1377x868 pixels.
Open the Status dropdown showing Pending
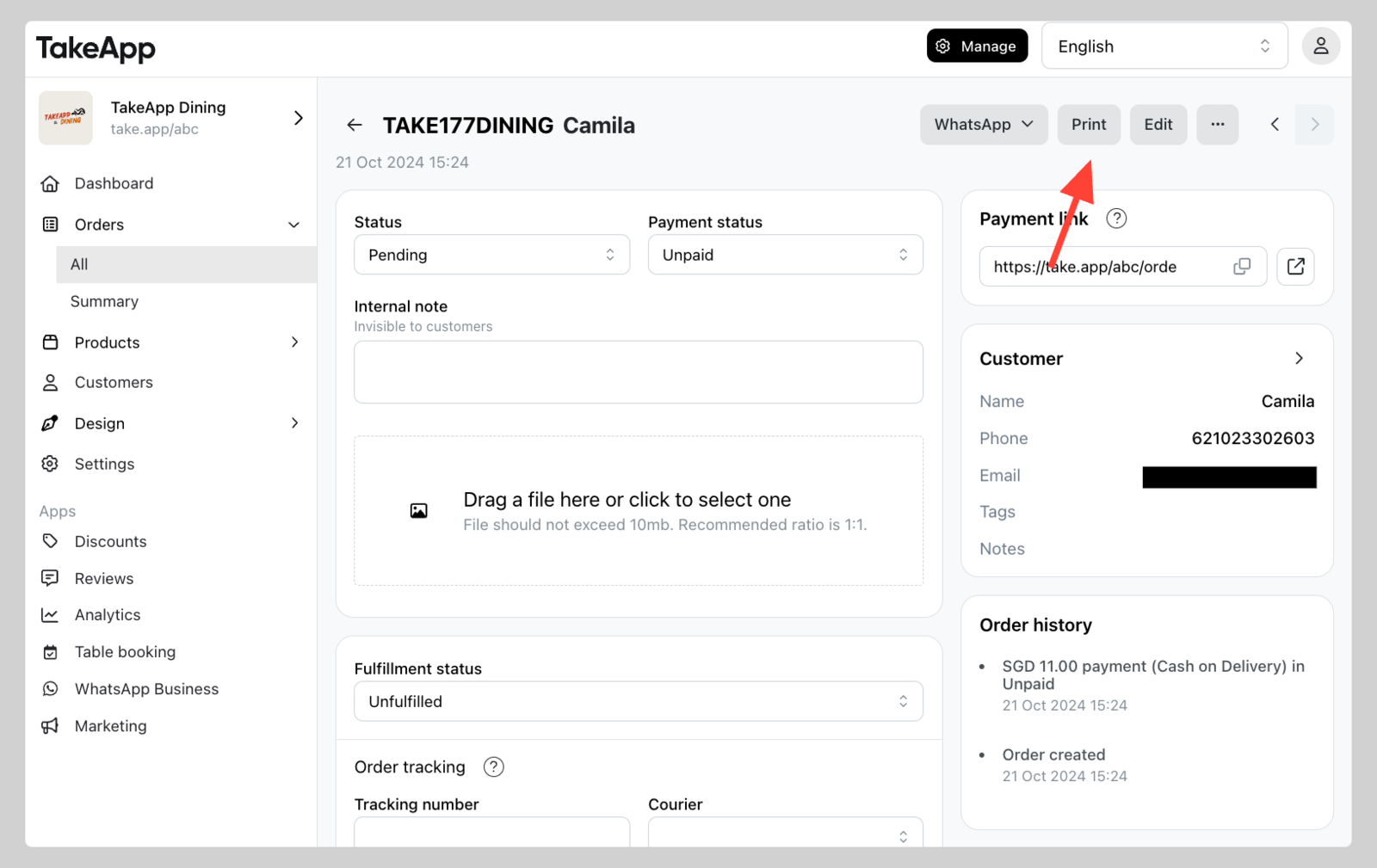coord(491,255)
